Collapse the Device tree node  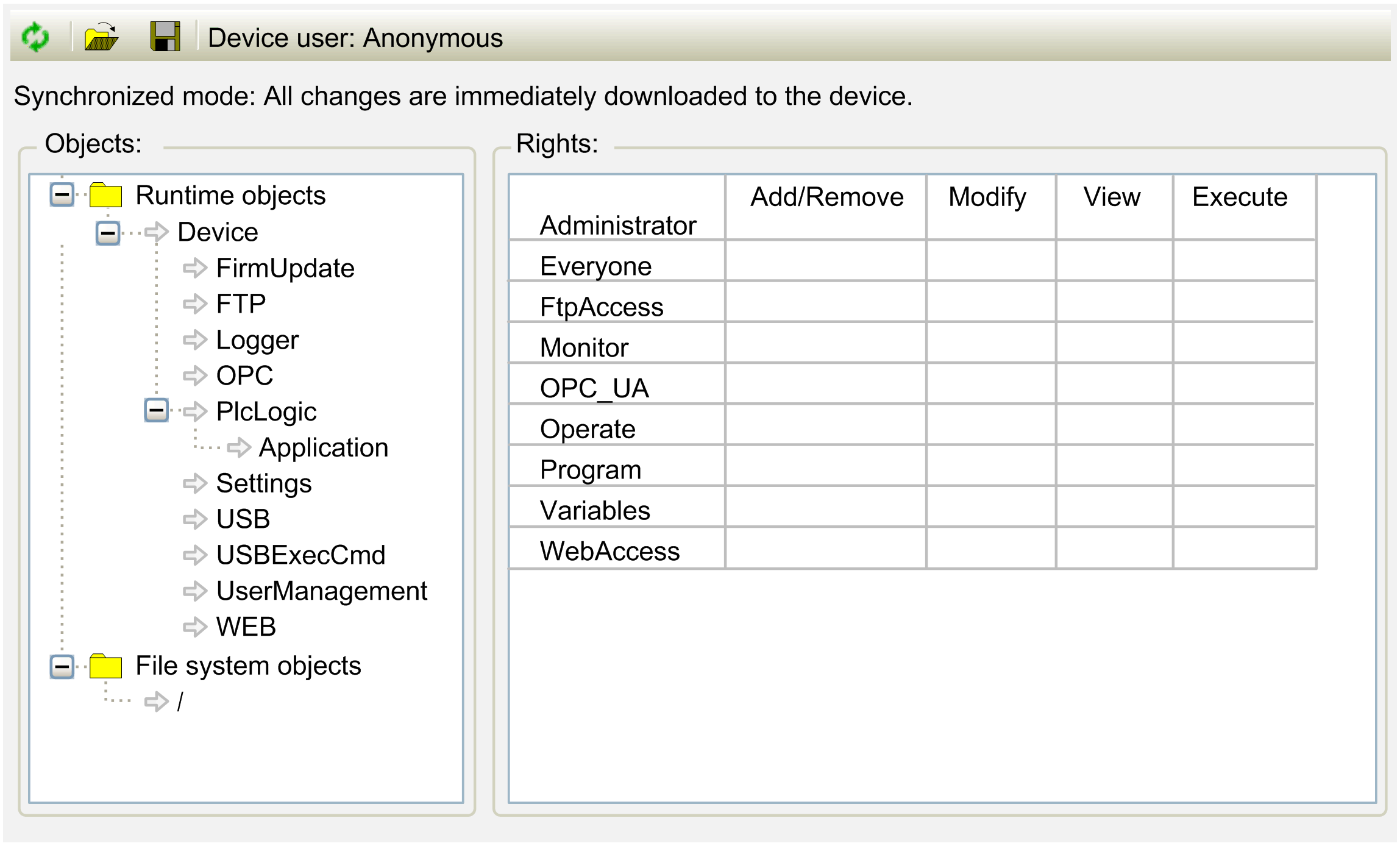tap(108, 232)
